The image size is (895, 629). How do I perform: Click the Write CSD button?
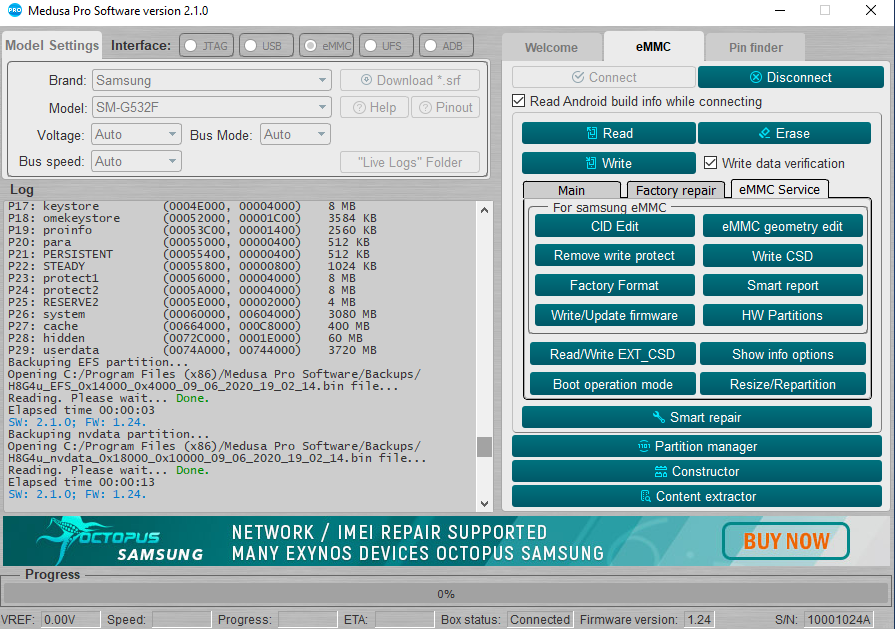tap(783, 256)
